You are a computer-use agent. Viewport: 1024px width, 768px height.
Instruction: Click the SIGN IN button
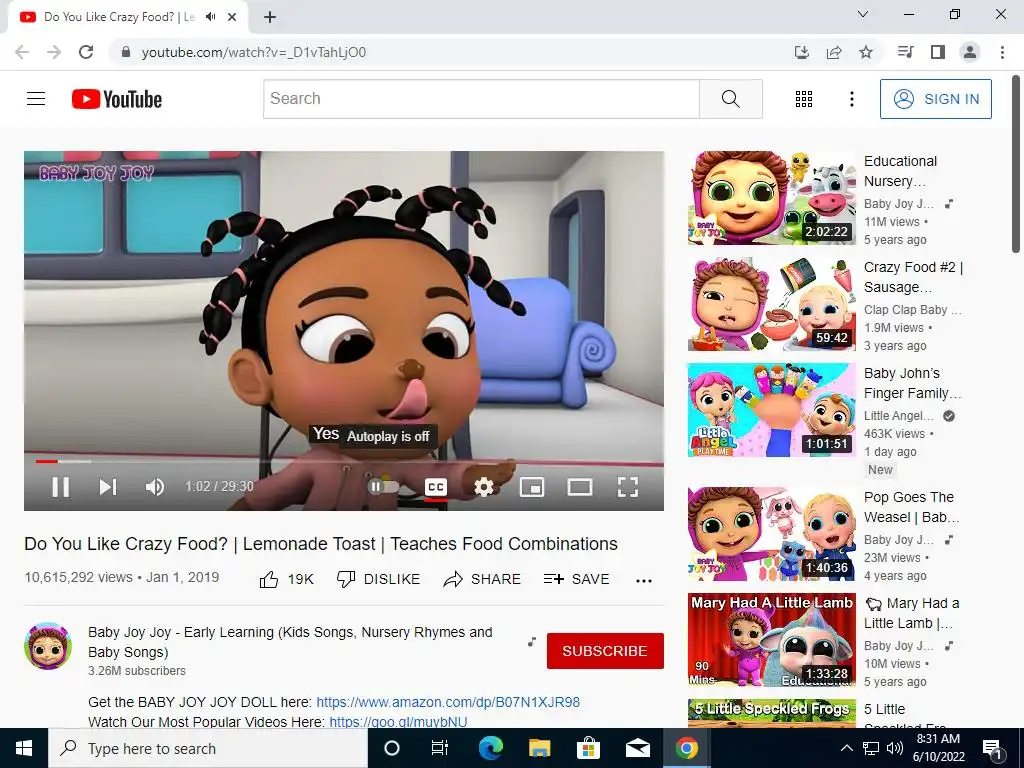tap(935, 99)
